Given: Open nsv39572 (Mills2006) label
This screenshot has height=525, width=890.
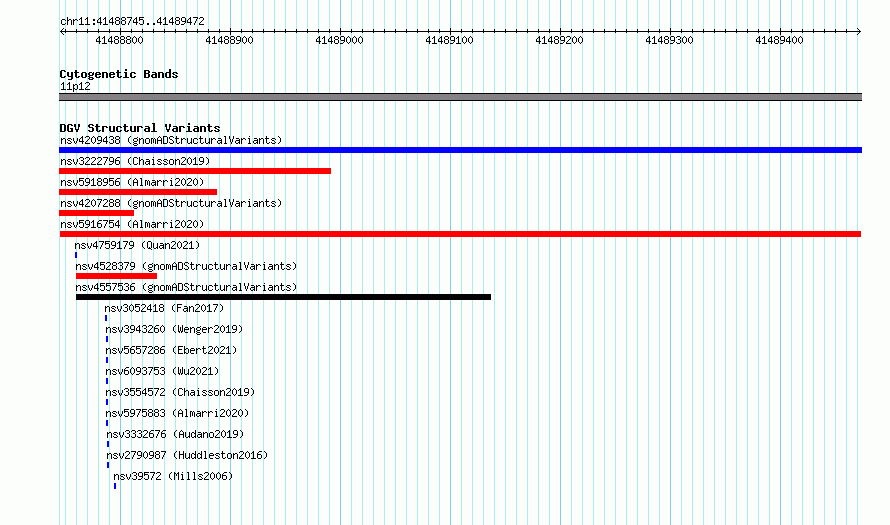Looking at the screenshot, I should [x=173, y=476].
